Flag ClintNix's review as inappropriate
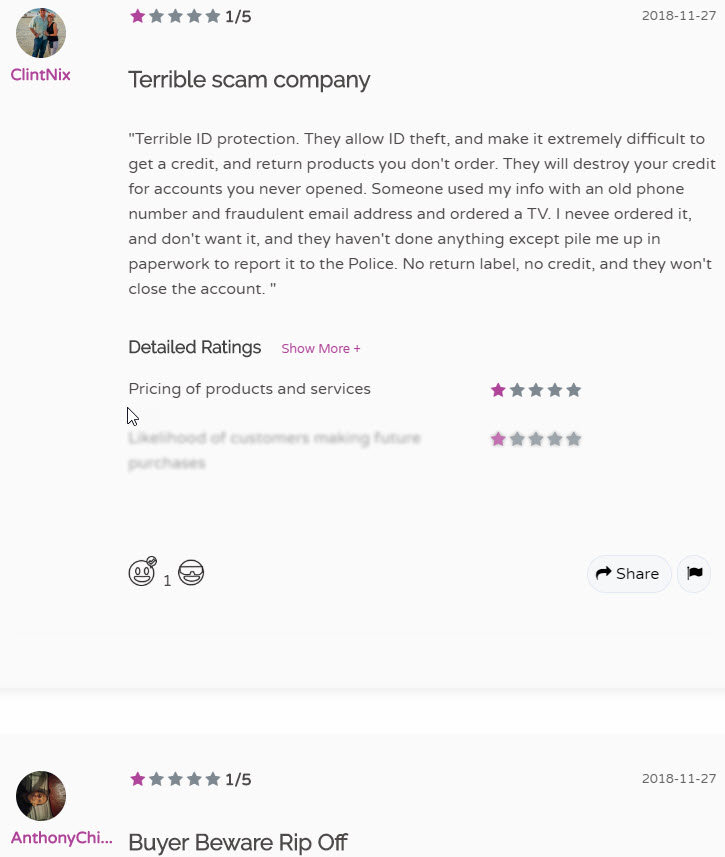Image resolution: width=725 pixels, height=857 pixels. point(694,573)
